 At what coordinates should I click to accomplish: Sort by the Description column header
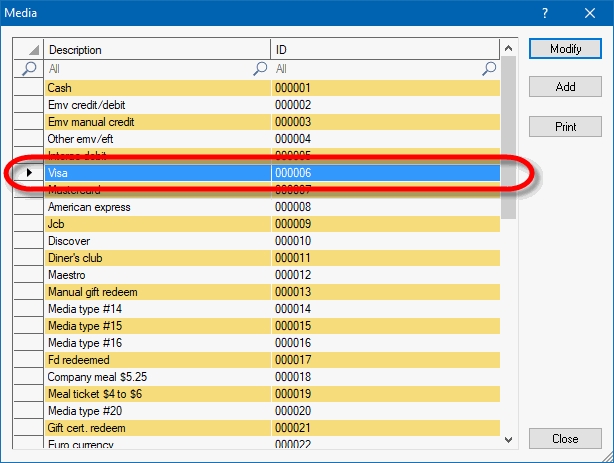pyautogui.click(x=157, y=50)
